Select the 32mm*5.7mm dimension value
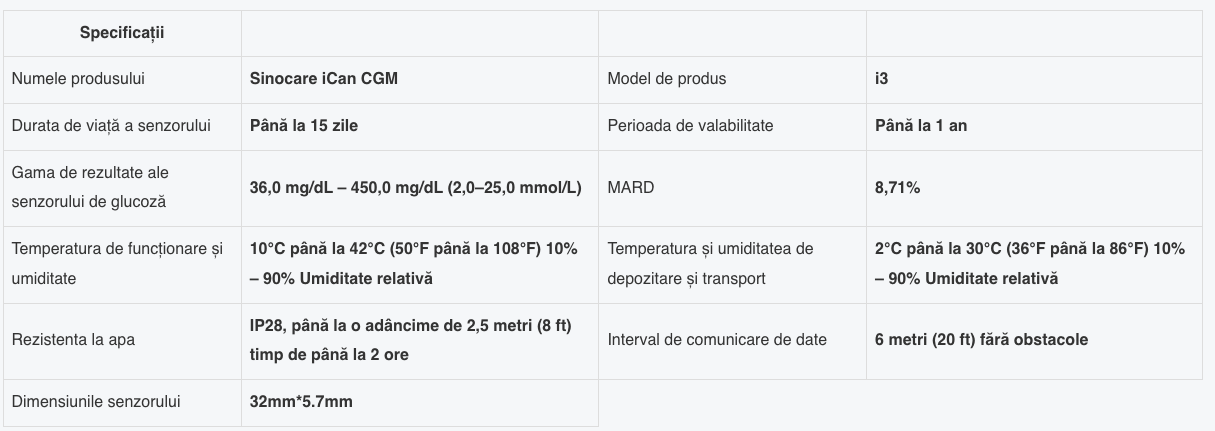The height and width of the screenshot is (431, 1215). pos(301,402)
